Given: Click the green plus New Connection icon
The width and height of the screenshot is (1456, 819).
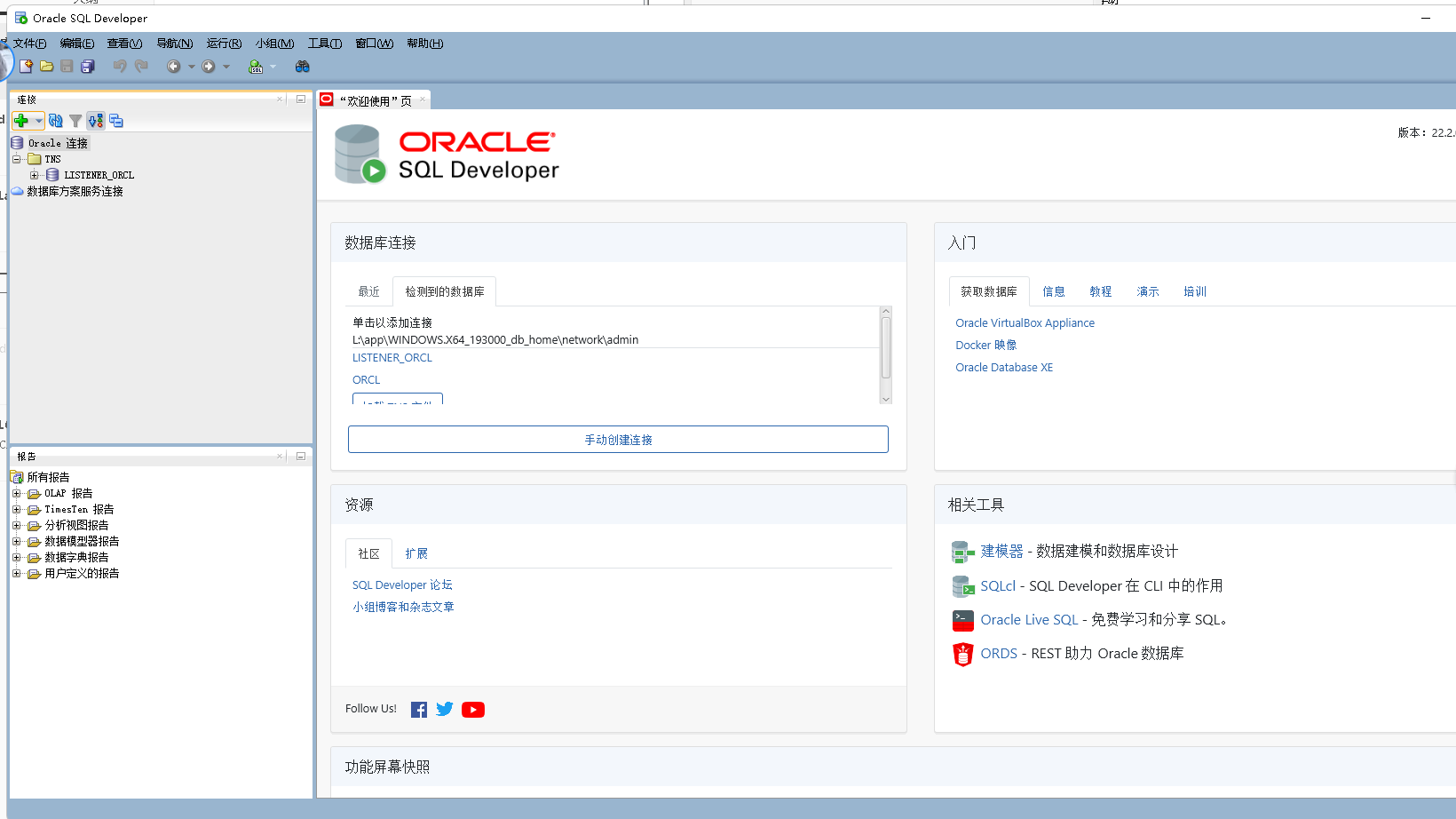Looking at the screenshot, I should pos(21,121).
